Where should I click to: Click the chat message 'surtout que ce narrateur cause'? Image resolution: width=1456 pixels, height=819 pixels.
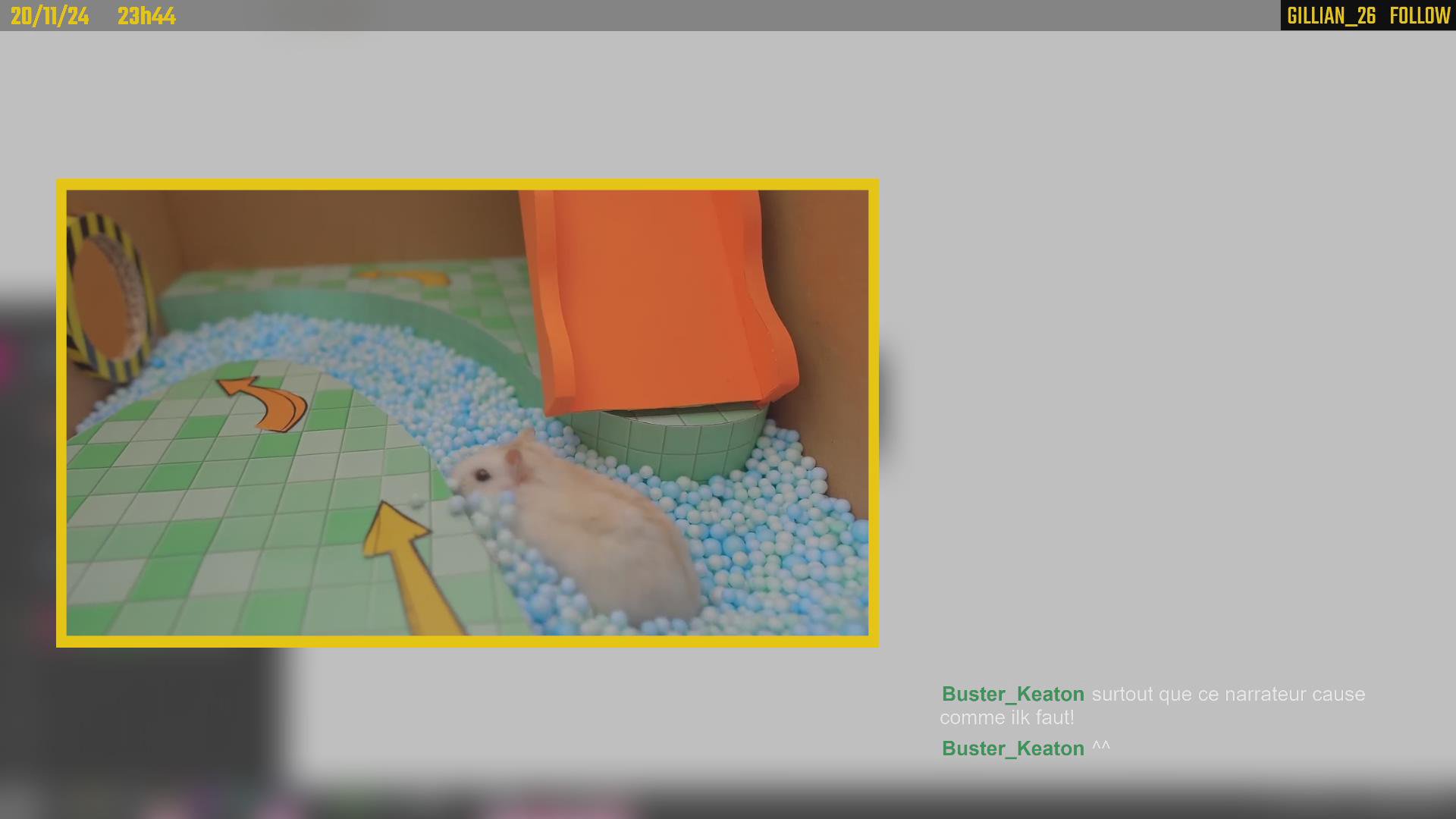[1228, 694]
